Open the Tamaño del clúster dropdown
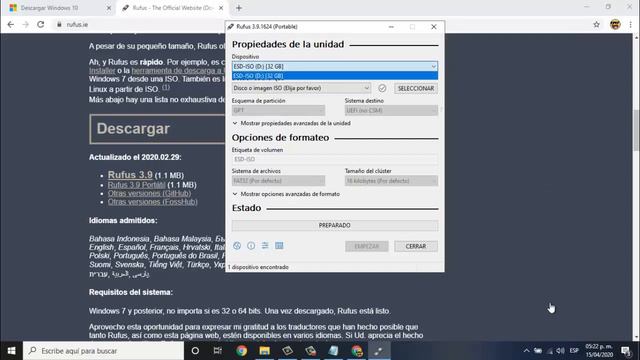640x360 pixels. pos(391,180)
